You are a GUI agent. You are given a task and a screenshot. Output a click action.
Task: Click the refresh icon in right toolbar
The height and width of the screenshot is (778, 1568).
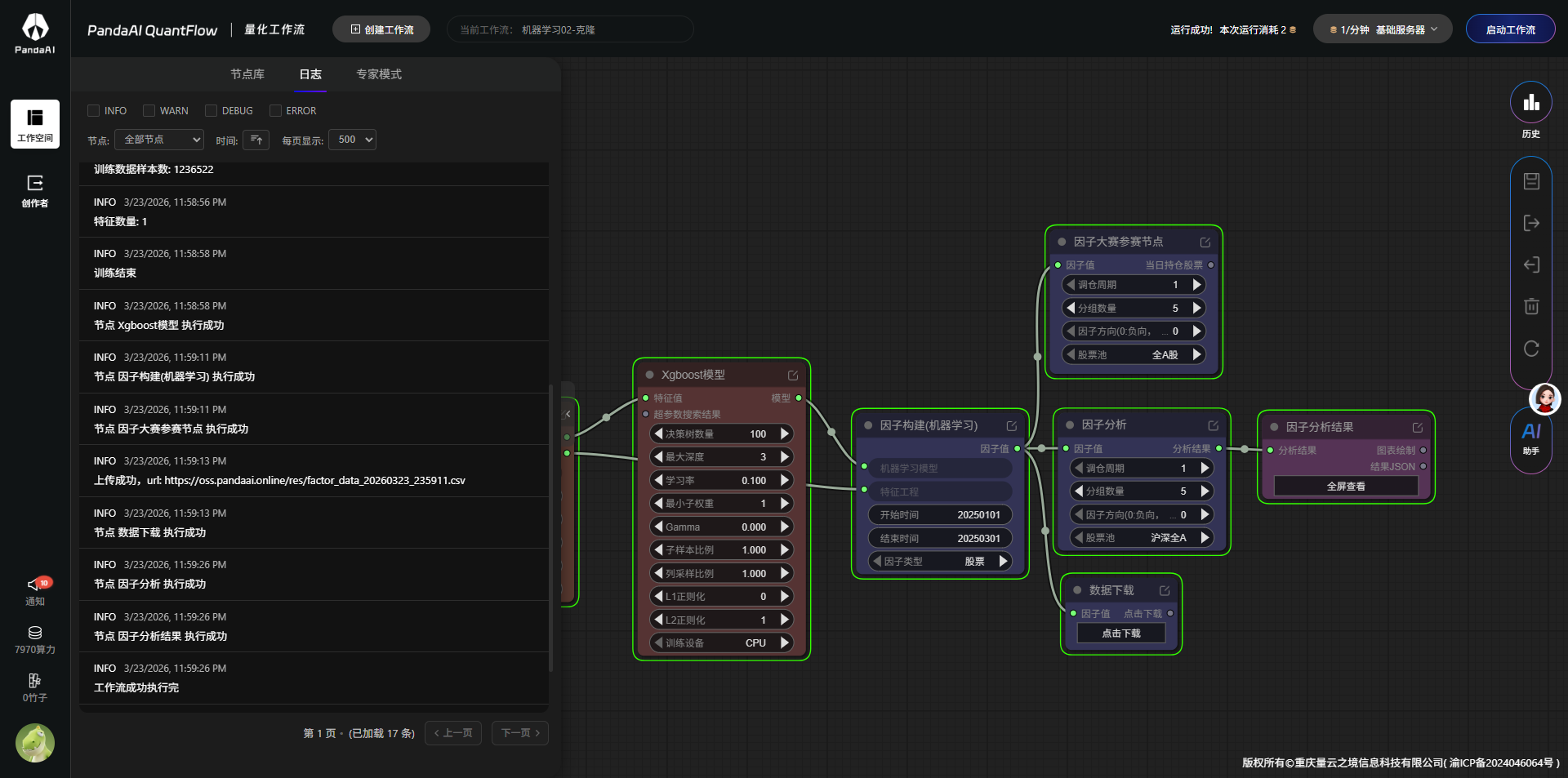tap(1531, 349)
